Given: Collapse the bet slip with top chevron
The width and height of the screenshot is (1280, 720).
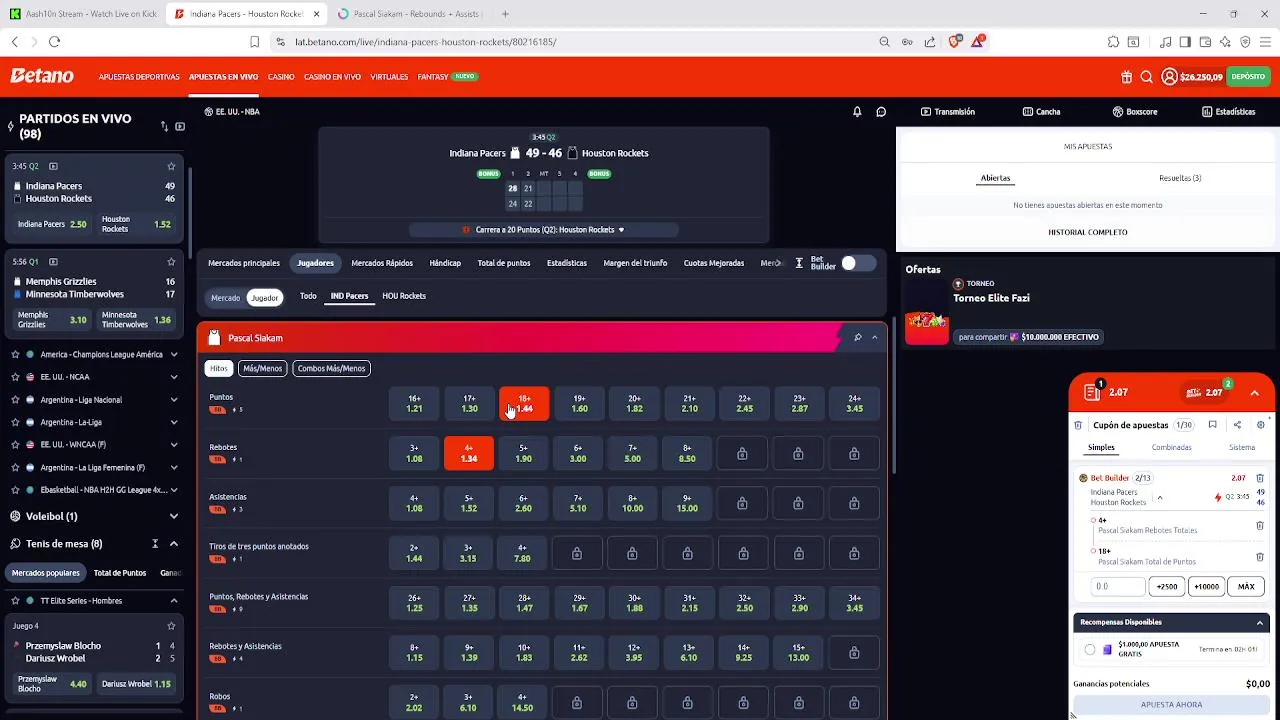Looking at the screenshot, I should [1254, 393].
